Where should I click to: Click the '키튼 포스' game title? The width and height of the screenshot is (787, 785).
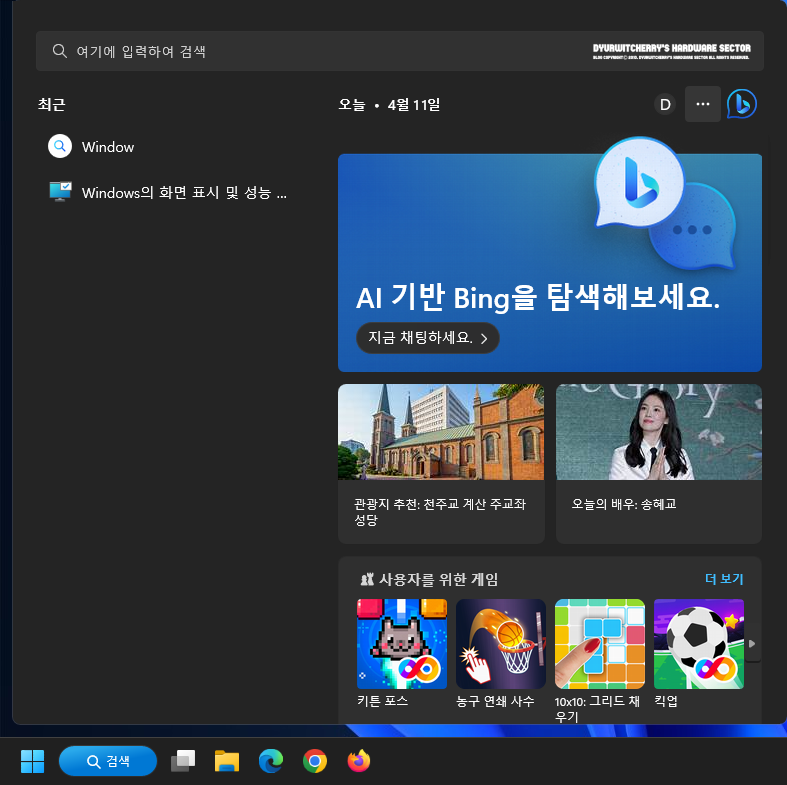click(x=382, y=701)
